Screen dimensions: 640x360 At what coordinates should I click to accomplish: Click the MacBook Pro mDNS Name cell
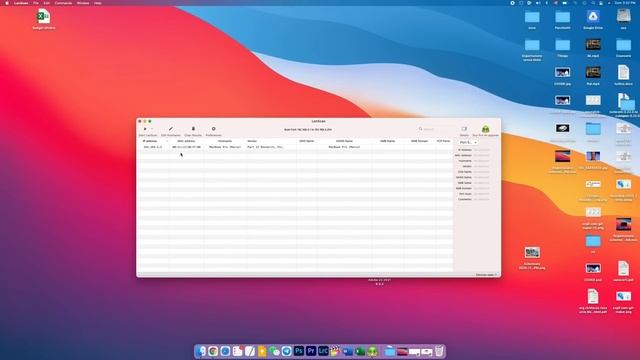[x=344, y=147]
